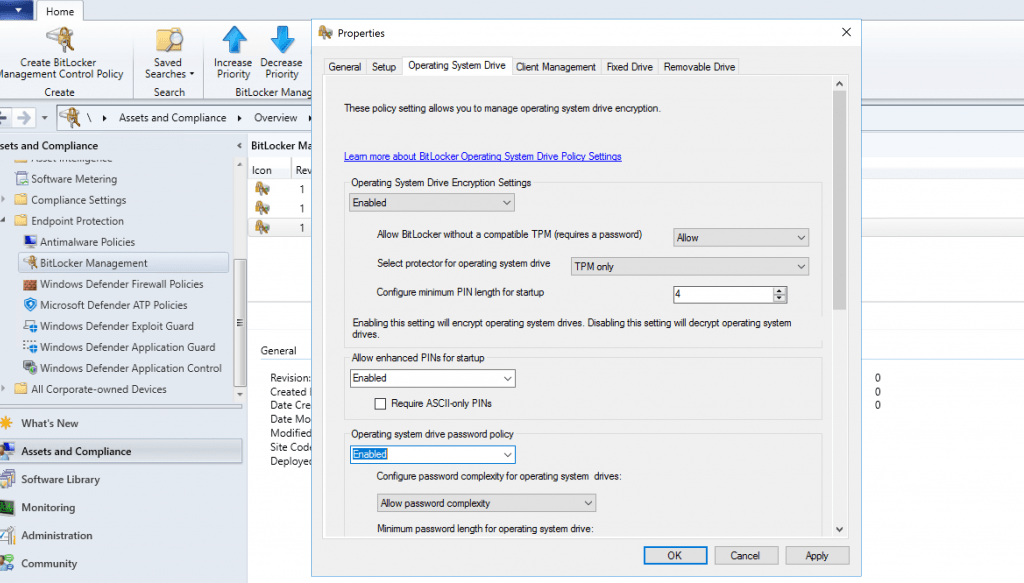The width and height of the screenshot is (1024, 583).
Task: Click the Decrease Priority arrow icon
Action: (x=282, y=39)
